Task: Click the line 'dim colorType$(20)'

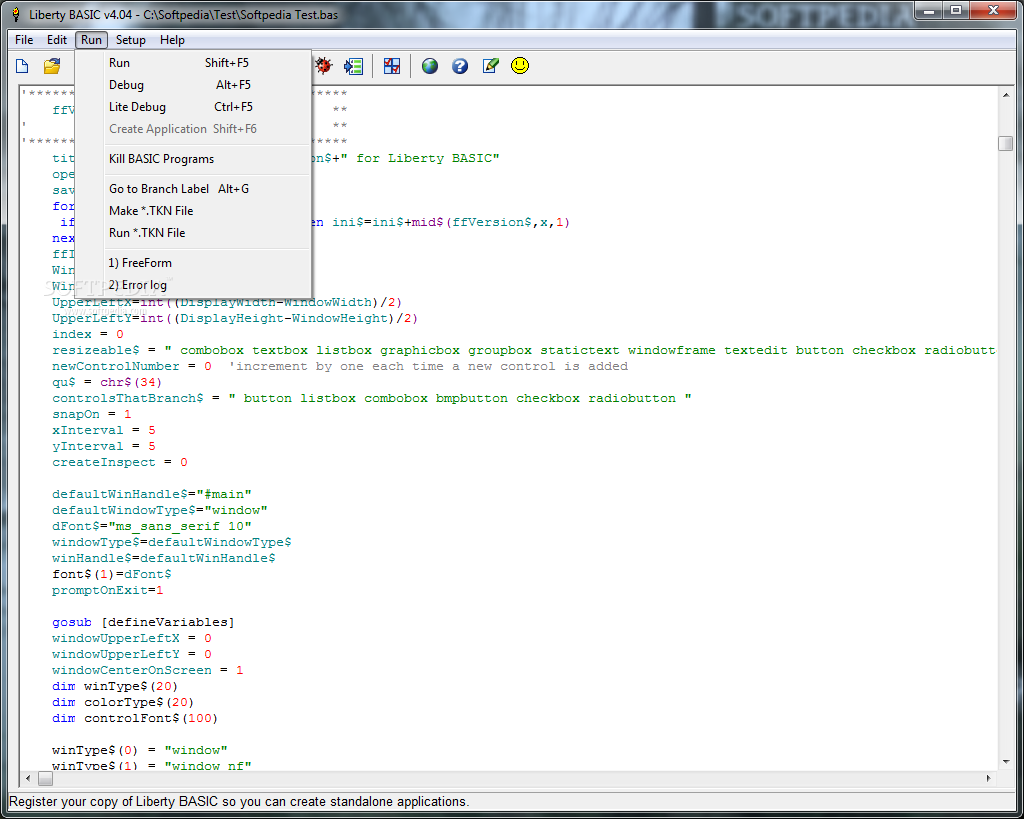Action: tap(123, 703)
